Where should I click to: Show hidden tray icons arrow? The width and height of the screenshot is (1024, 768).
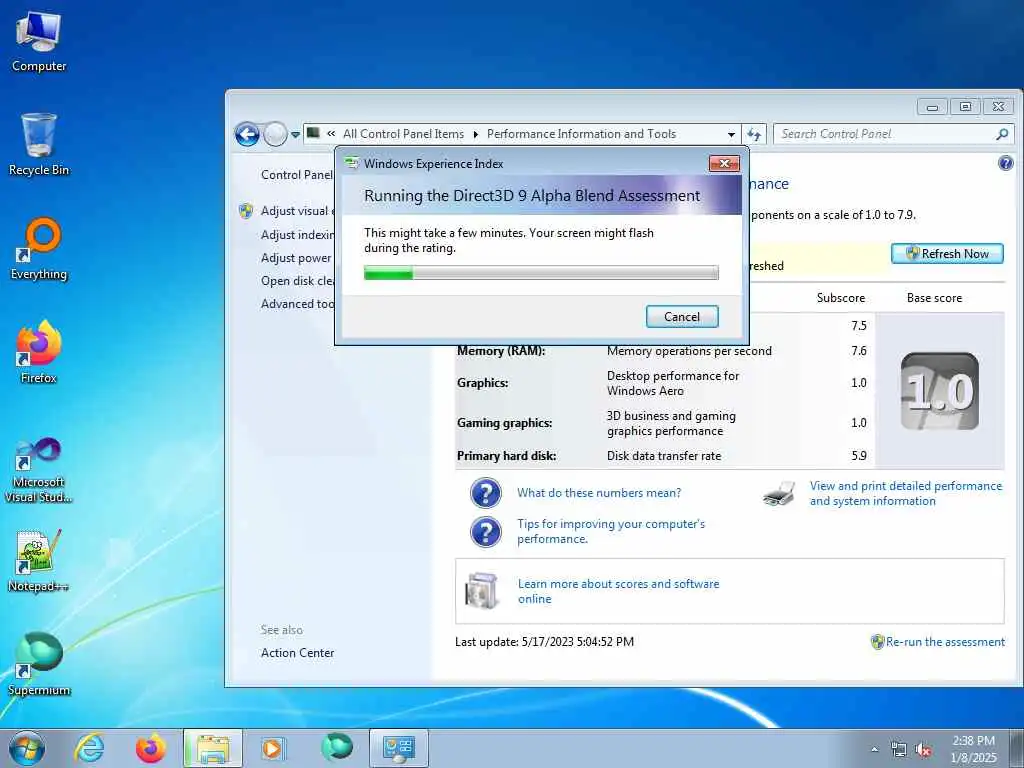[x=874, y=749]
